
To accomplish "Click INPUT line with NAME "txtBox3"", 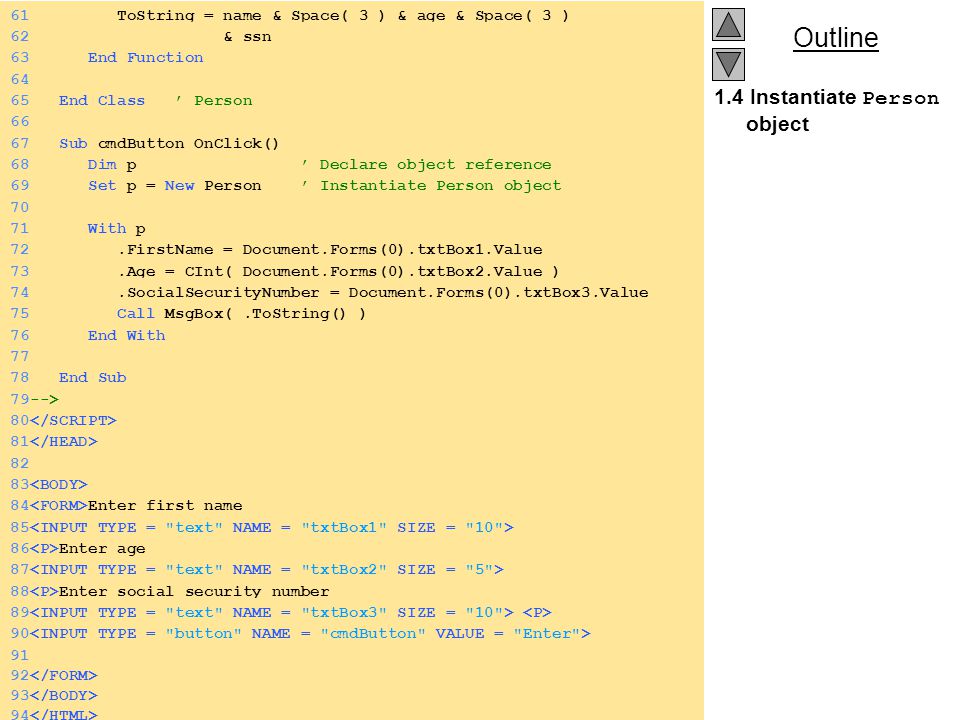I will pos(291,612).
